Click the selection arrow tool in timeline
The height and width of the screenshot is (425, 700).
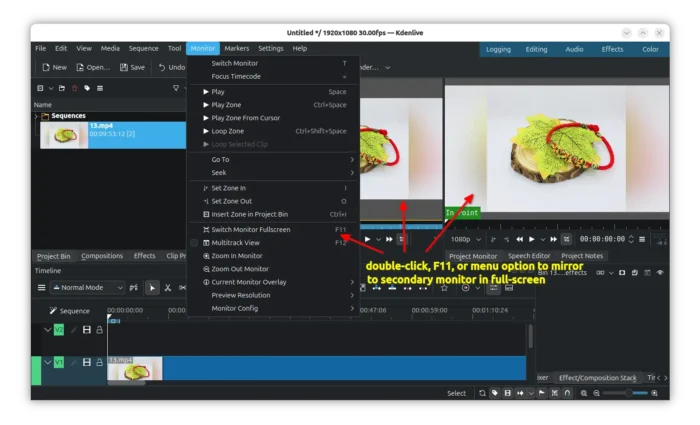pyautogui.click(x=152, y=288)
